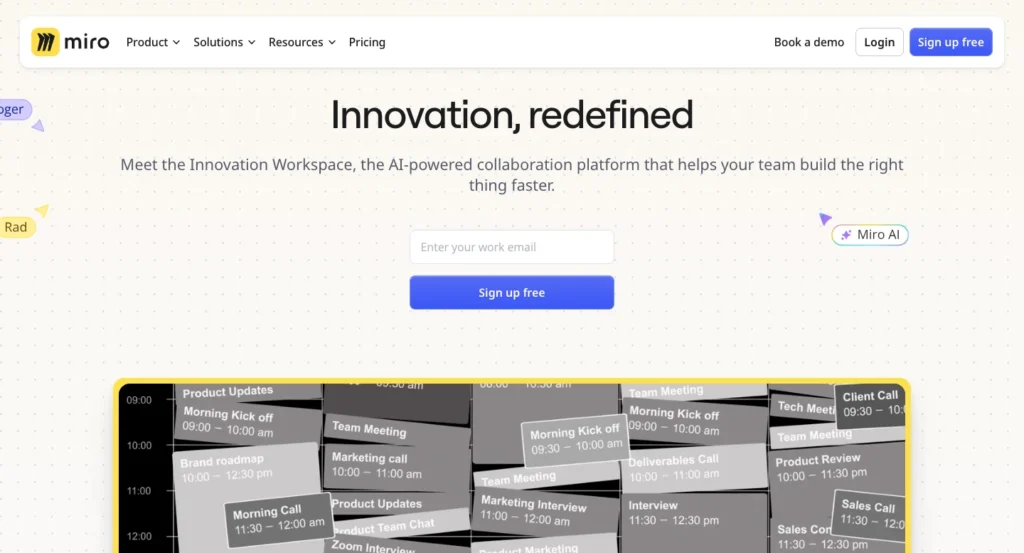The width and height of the screenshot is (1024, 553).
Task: Click the purple cursor arrow near Miro AI
Action: [825, 218]
